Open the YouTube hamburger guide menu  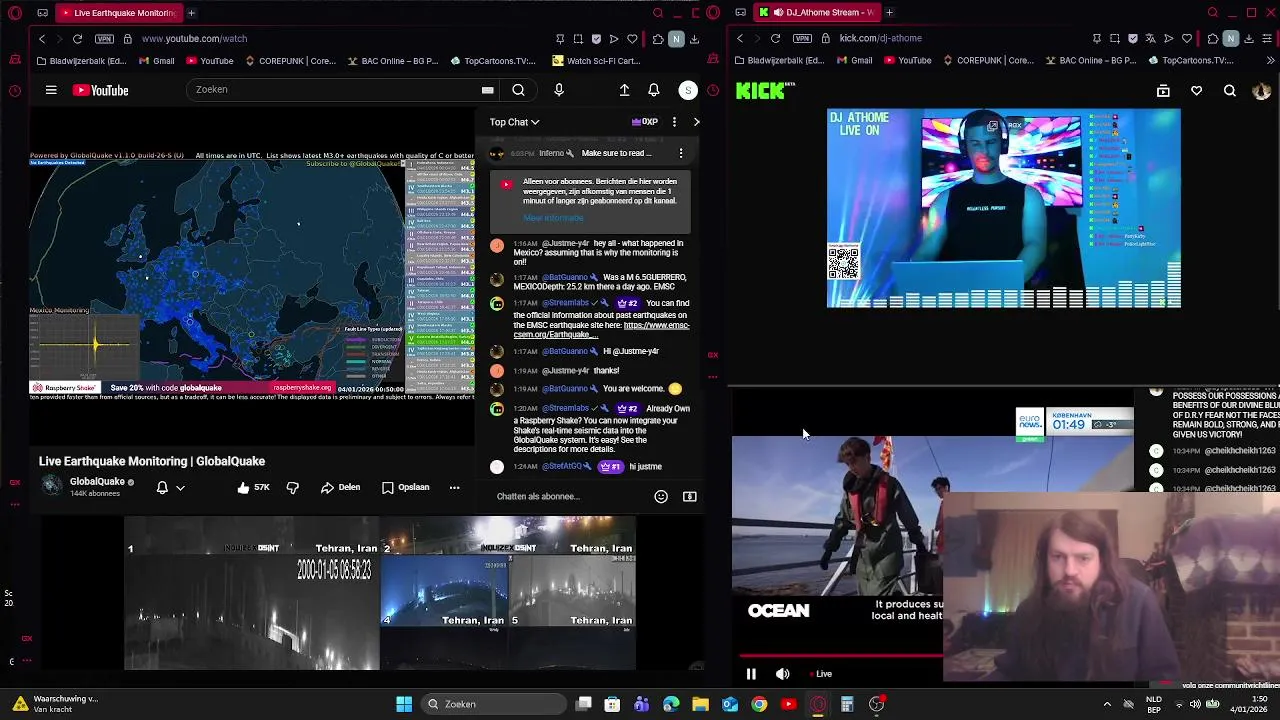coord(51,90)
